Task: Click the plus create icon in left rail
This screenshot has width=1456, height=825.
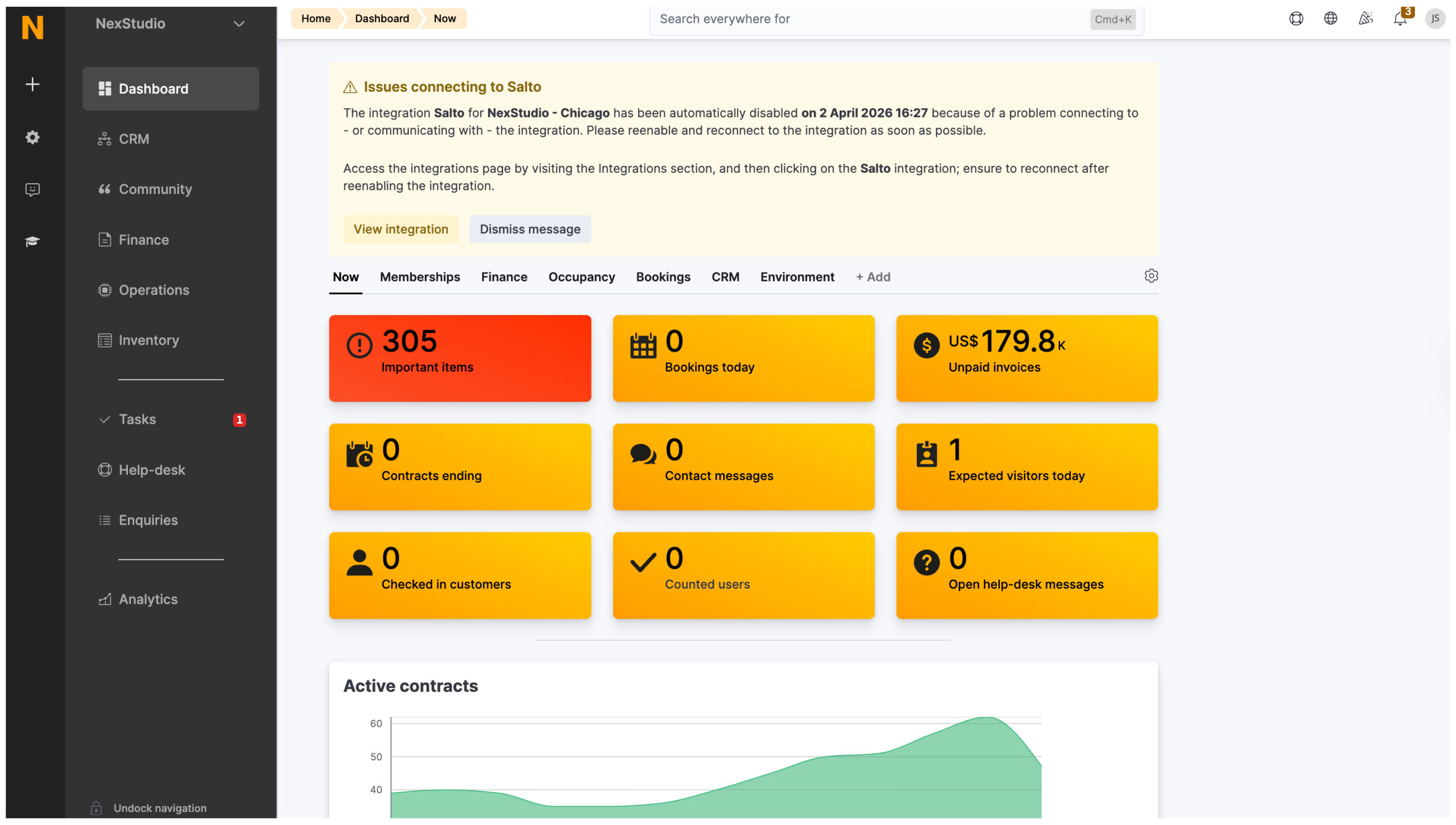Action: point(32,84)
